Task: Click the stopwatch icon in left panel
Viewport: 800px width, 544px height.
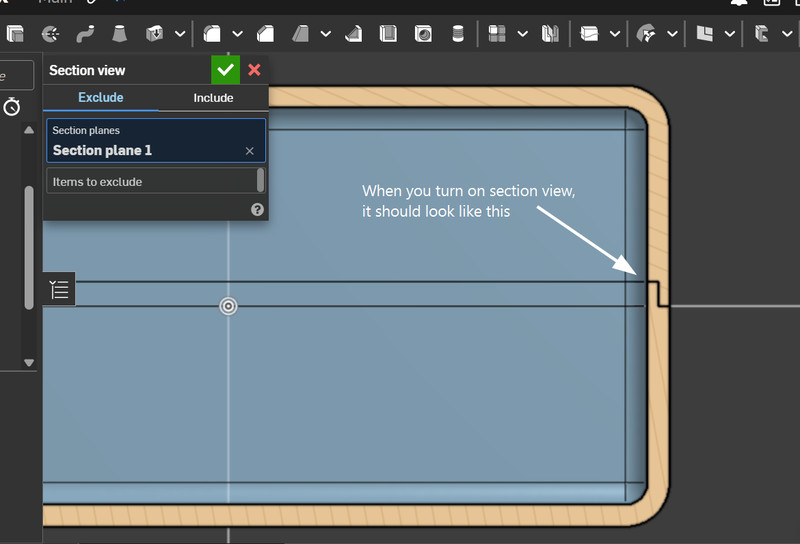Action: 12,107
